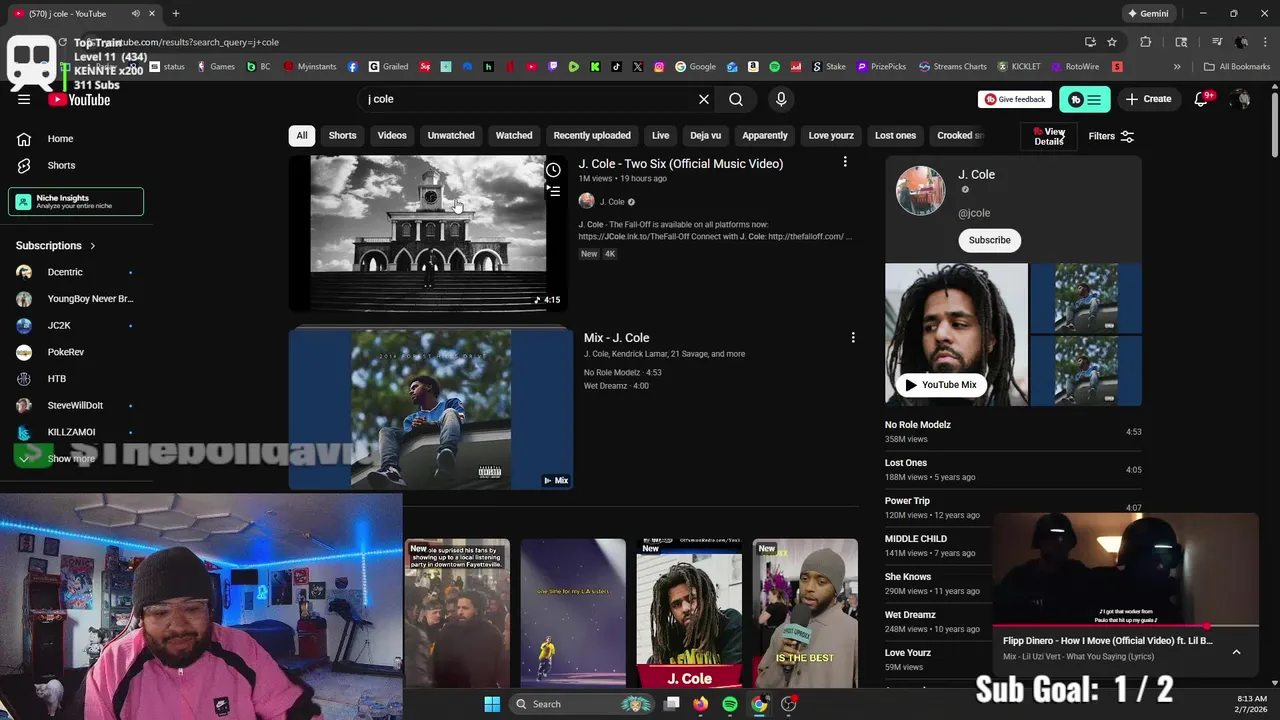Select the Unwatched filter chip
The image size is (1280, 720).
pyautogui.click(x=451, y=135)
